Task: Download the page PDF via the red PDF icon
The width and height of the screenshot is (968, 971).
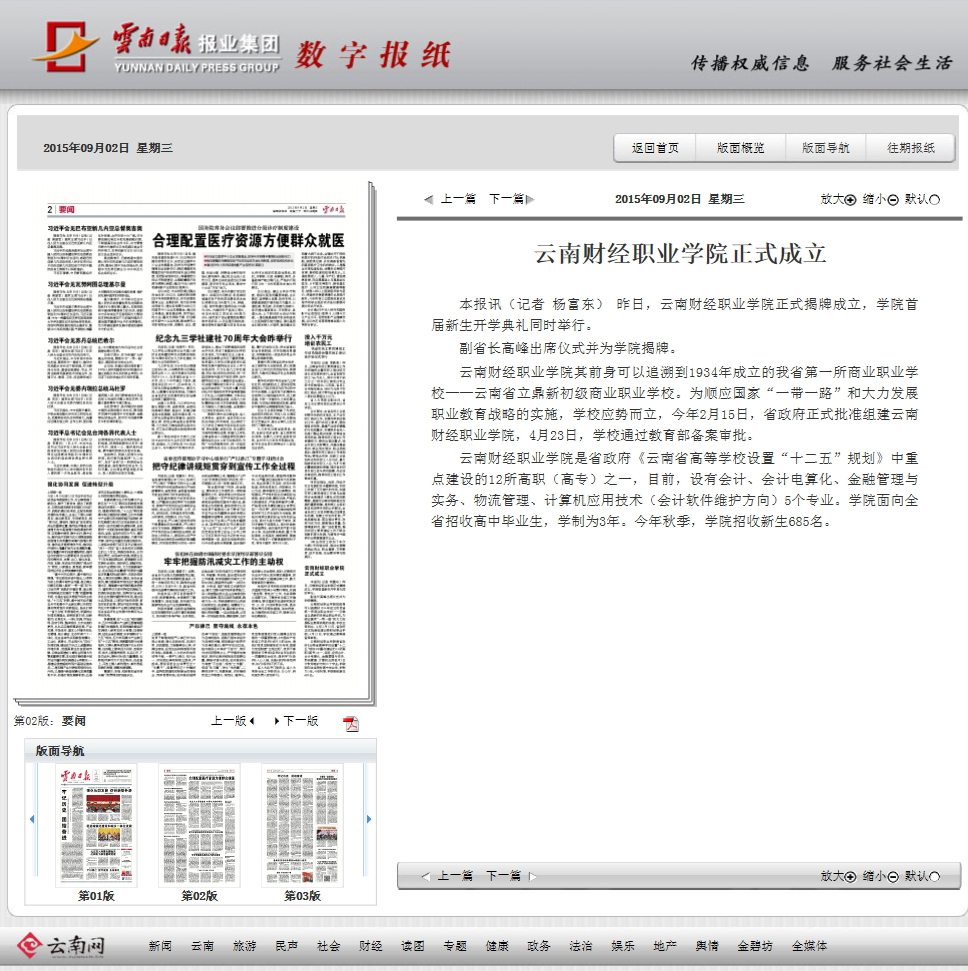Action: [351, 723]
